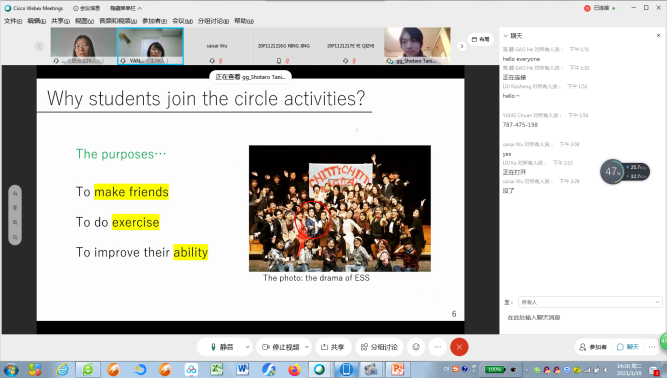Show the 参加者 participants panel
667x378 pixels.
(593, 347)
